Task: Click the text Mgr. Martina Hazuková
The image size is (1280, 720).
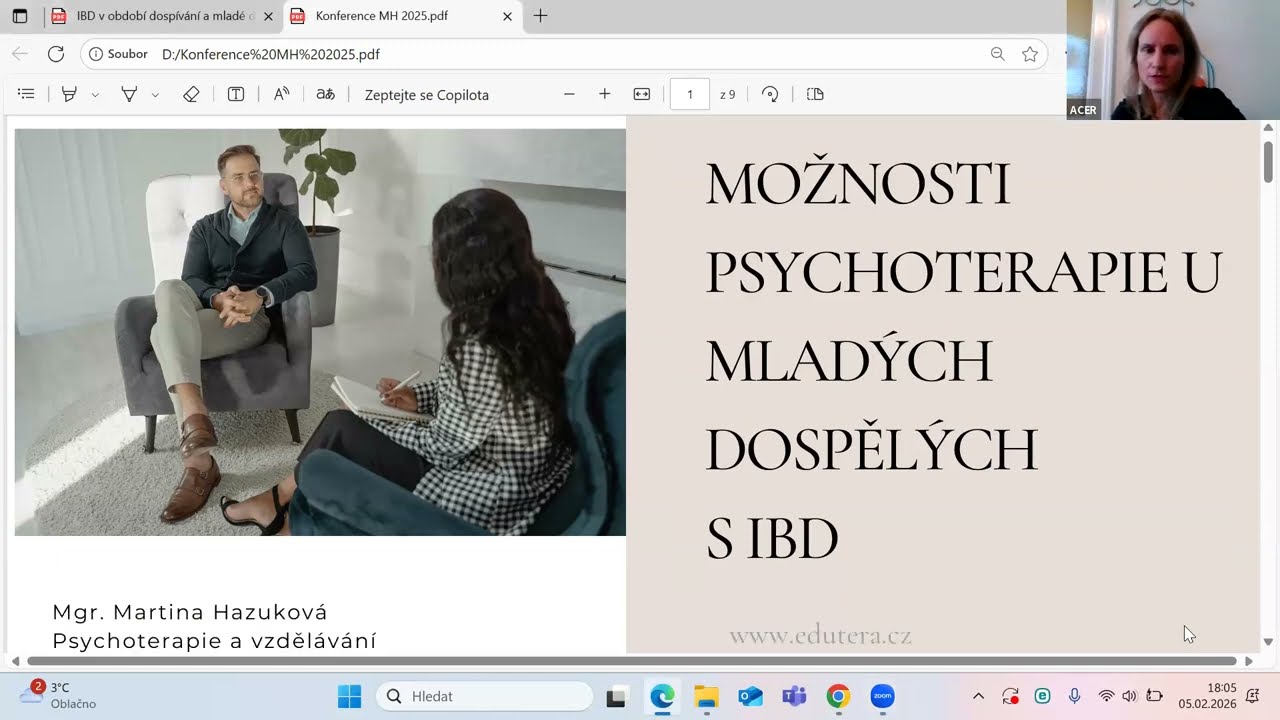Action: [190, 612]
